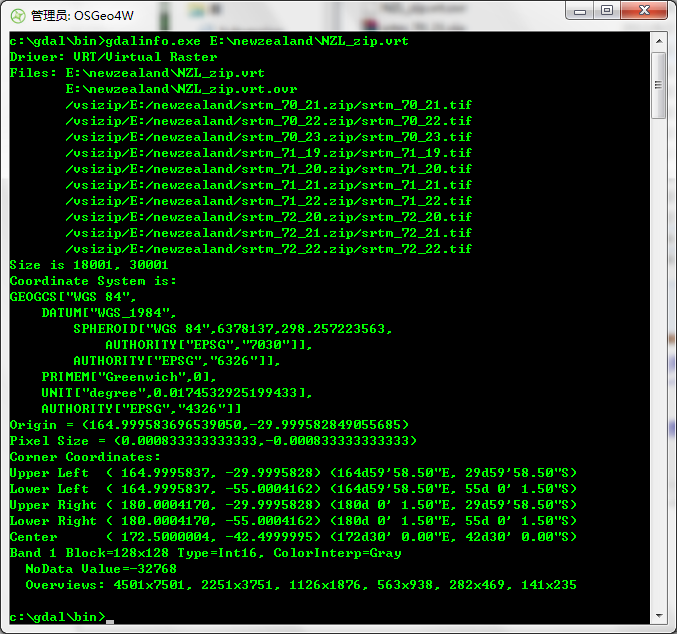The width and height of the screenshot is (677, 634).
Task: Maximize the OSGeo4W console window
Action: tap(607, 11)
